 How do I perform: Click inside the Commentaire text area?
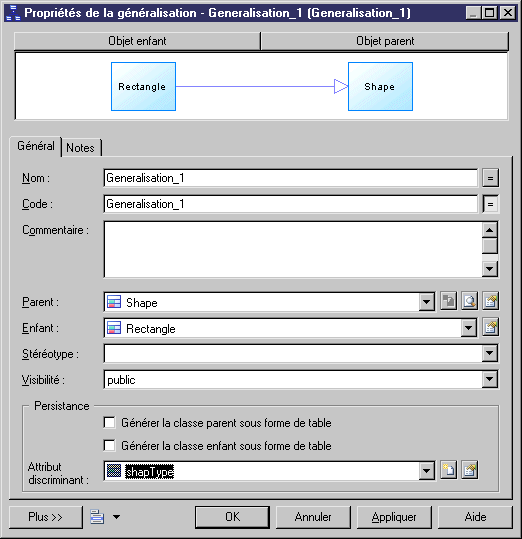293,250
